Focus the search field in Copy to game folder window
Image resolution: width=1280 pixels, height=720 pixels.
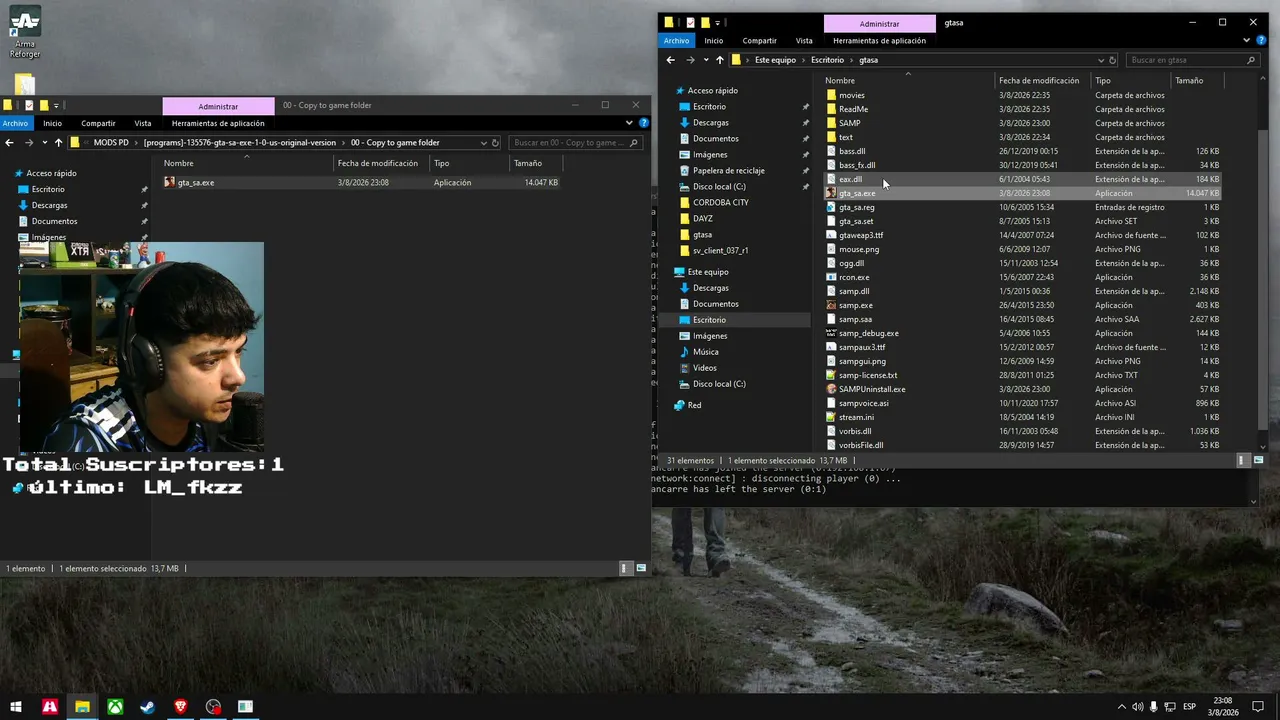[x=574, y=142]
